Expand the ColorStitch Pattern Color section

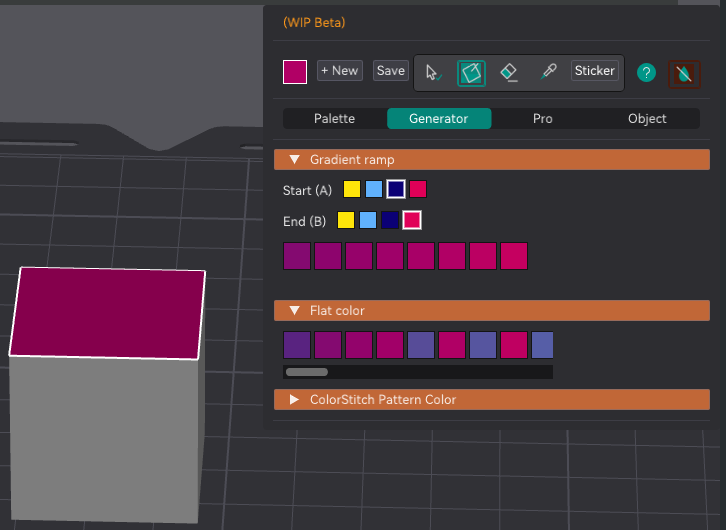(492, 399)
